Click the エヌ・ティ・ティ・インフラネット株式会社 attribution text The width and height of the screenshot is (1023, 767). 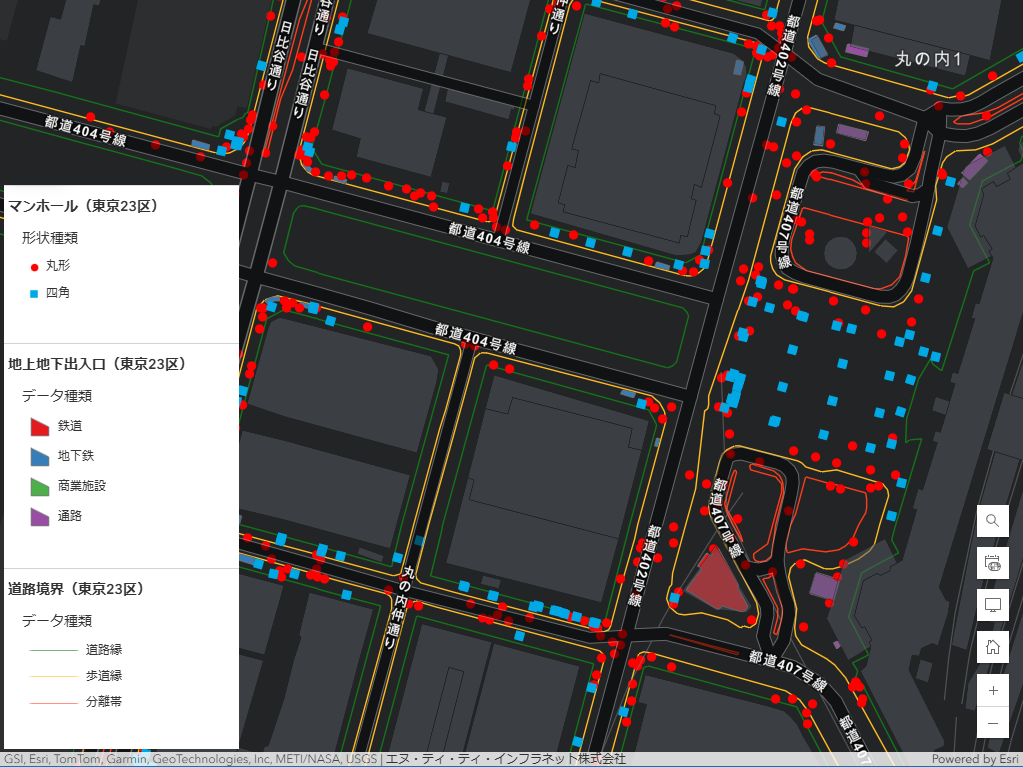(506, 759)
